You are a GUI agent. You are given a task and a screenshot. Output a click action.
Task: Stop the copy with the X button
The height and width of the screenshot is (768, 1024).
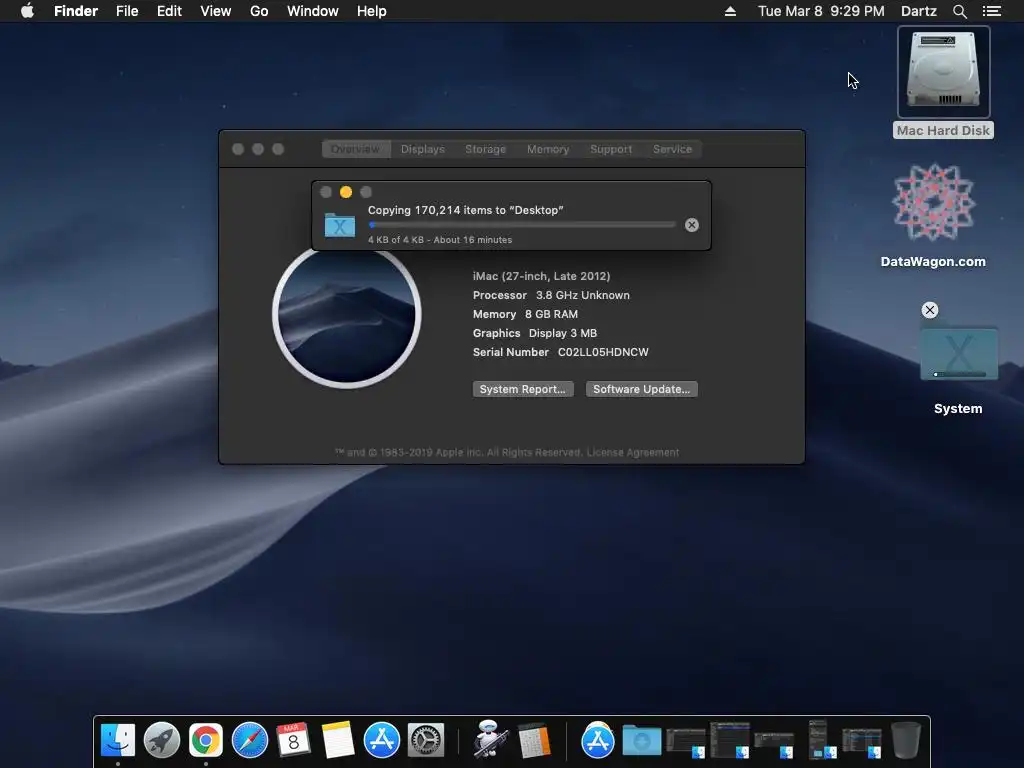click(x=692, y=225)
